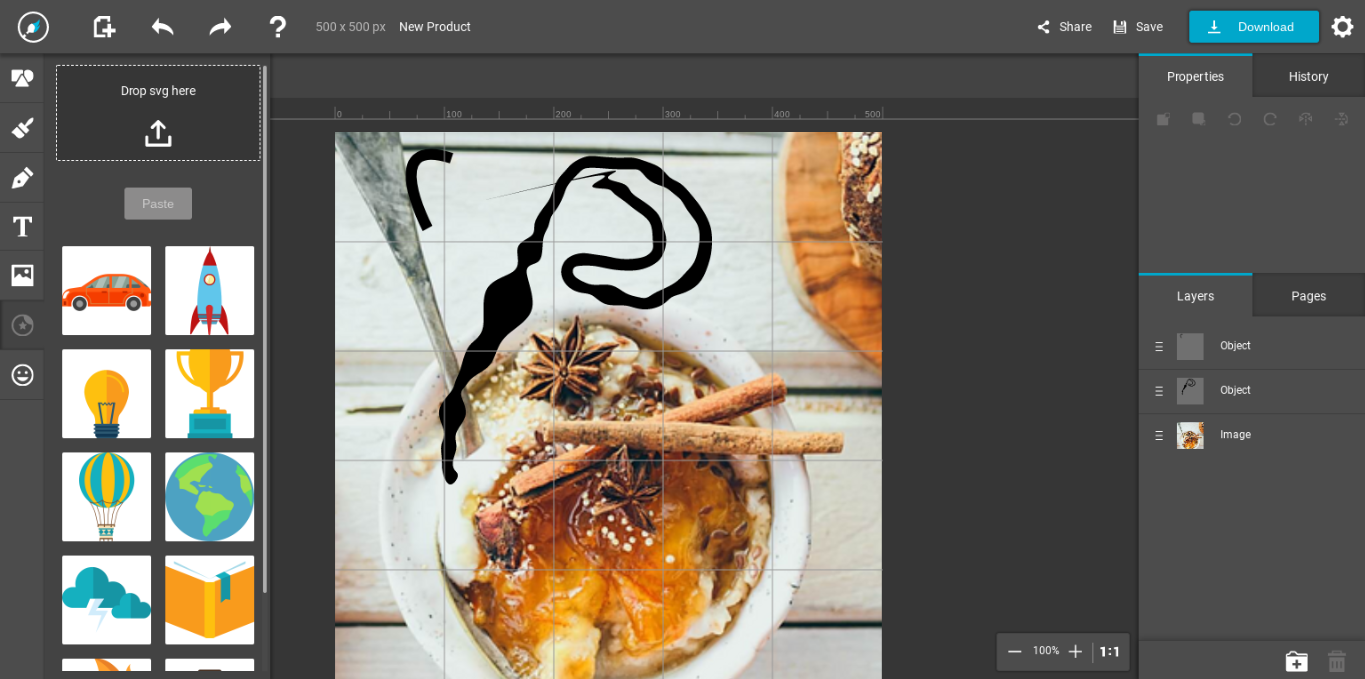
Task: Insert the light bulb clipart
Action: coord(106,394)
